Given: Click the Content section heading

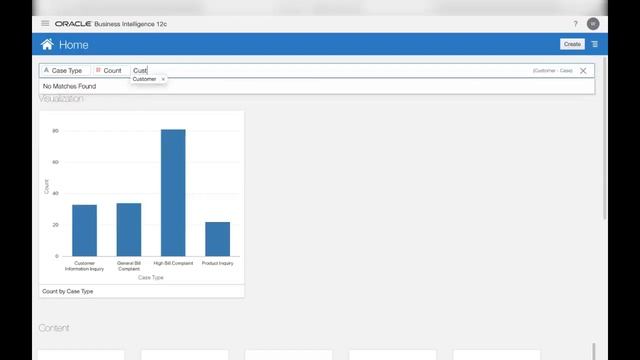Looking at the screenshot, I should 54,328.
